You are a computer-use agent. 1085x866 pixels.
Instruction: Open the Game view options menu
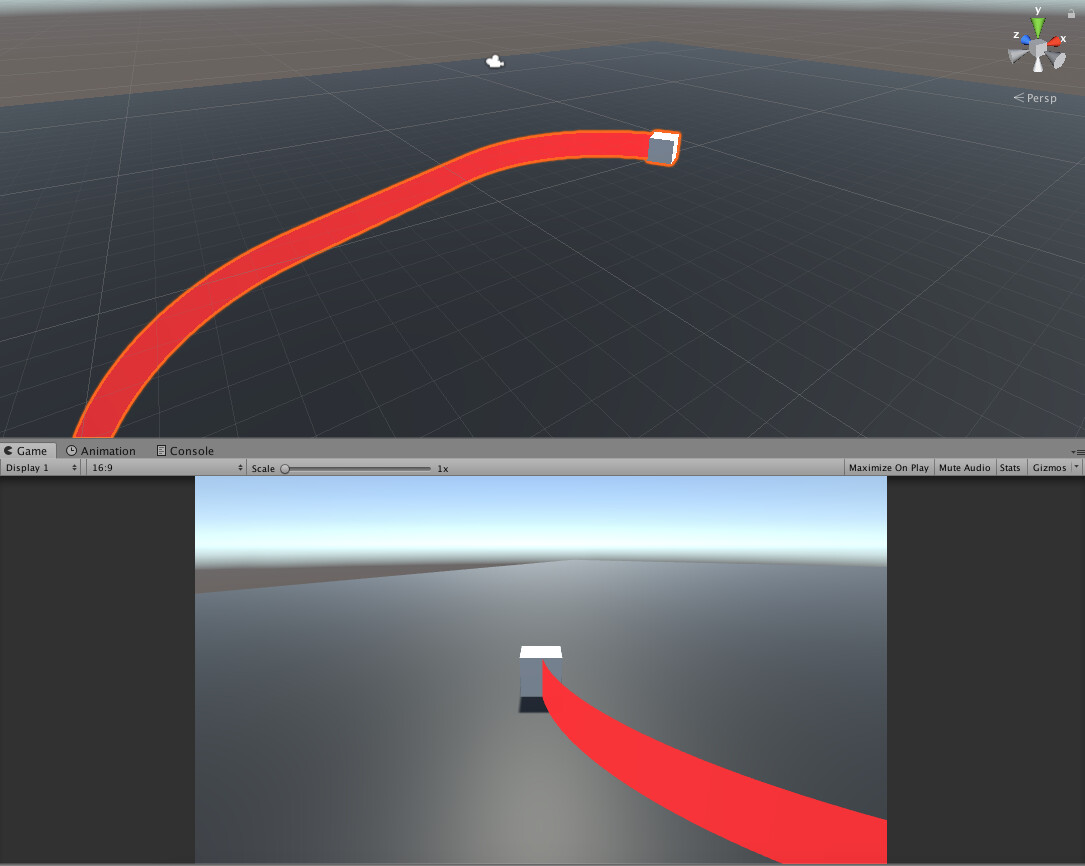coord(1080,451)
